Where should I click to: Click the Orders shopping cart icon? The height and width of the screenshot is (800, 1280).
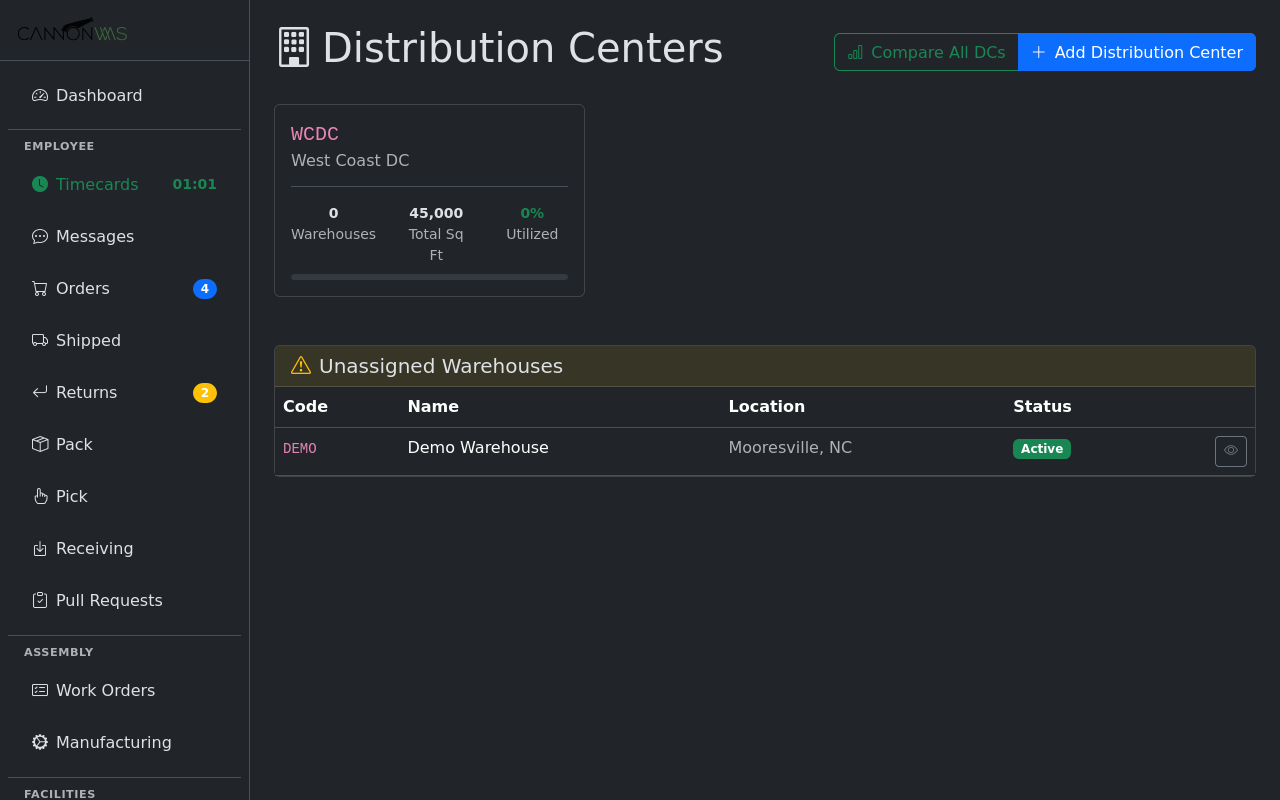coord(39,288)
